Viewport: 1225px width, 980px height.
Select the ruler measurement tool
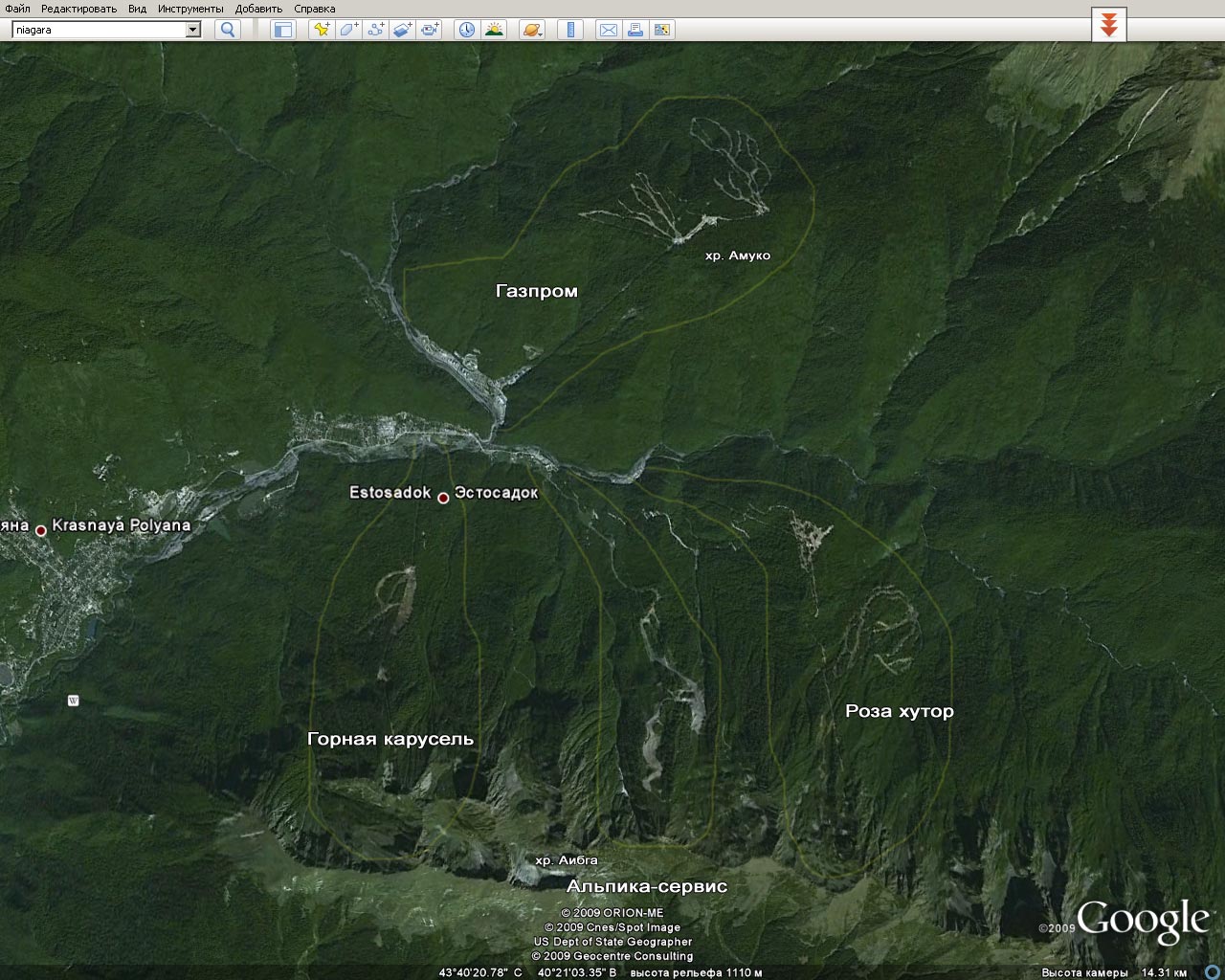coord(569,30)
